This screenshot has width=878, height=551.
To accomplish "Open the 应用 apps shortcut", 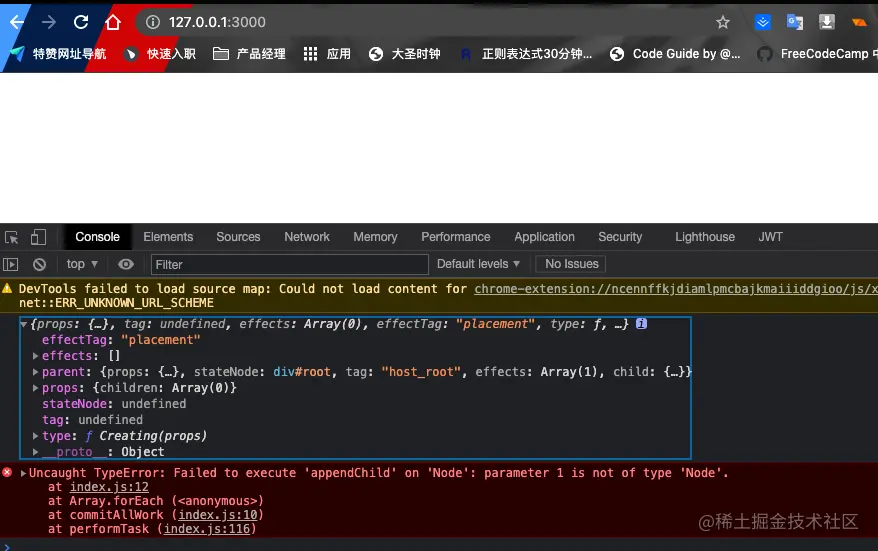I will (x=327, y=54).
